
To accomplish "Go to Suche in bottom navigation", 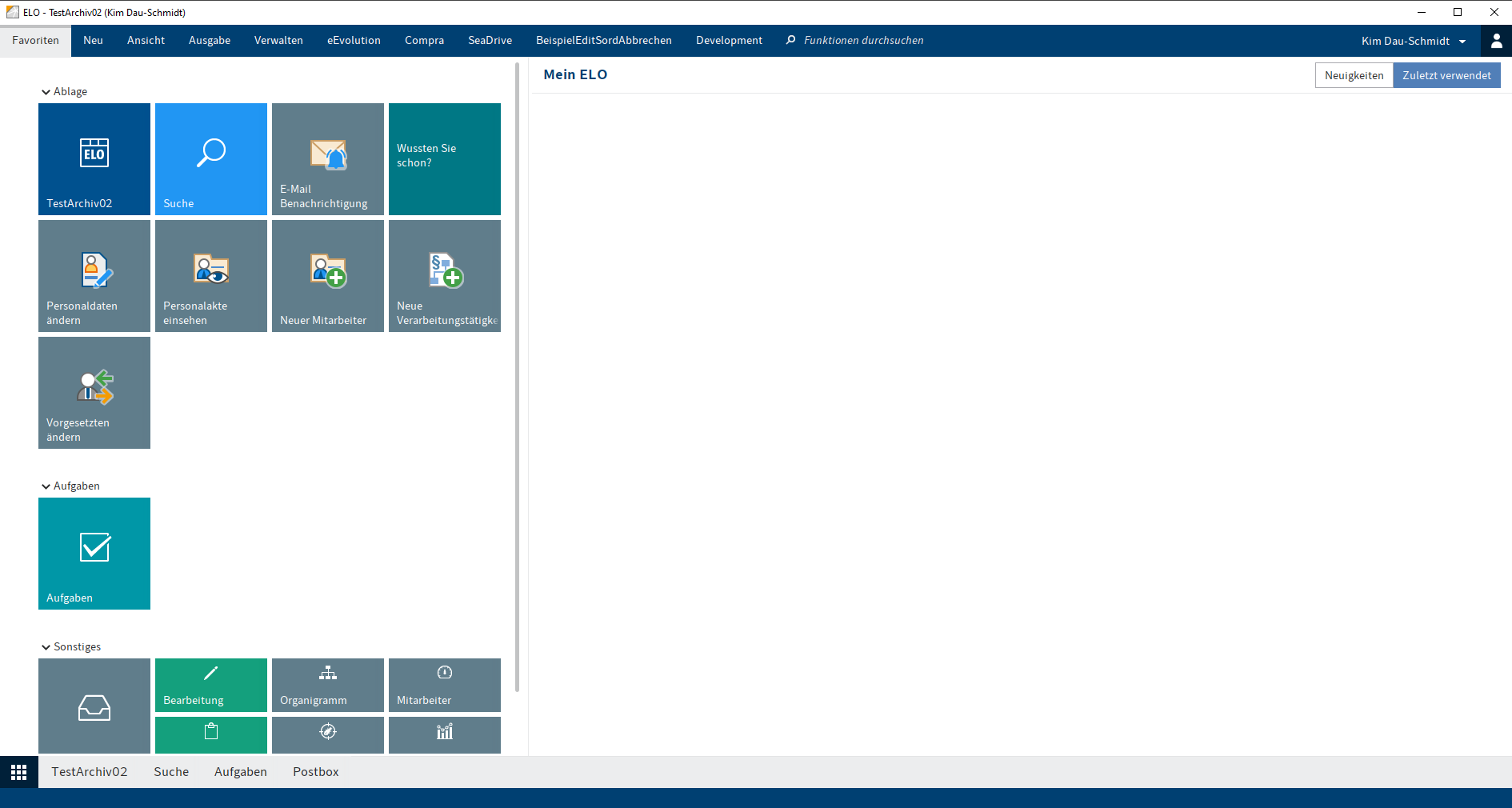I will [x=171, y=772].
